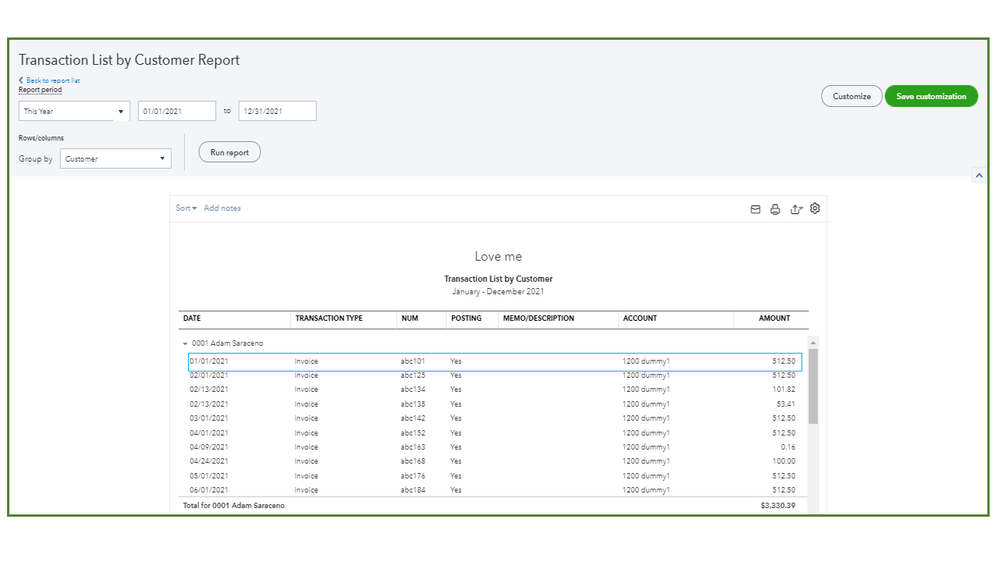Click the start date field 01/01/2021
This screenshot has width=999, height=562.
click(177, 111)
